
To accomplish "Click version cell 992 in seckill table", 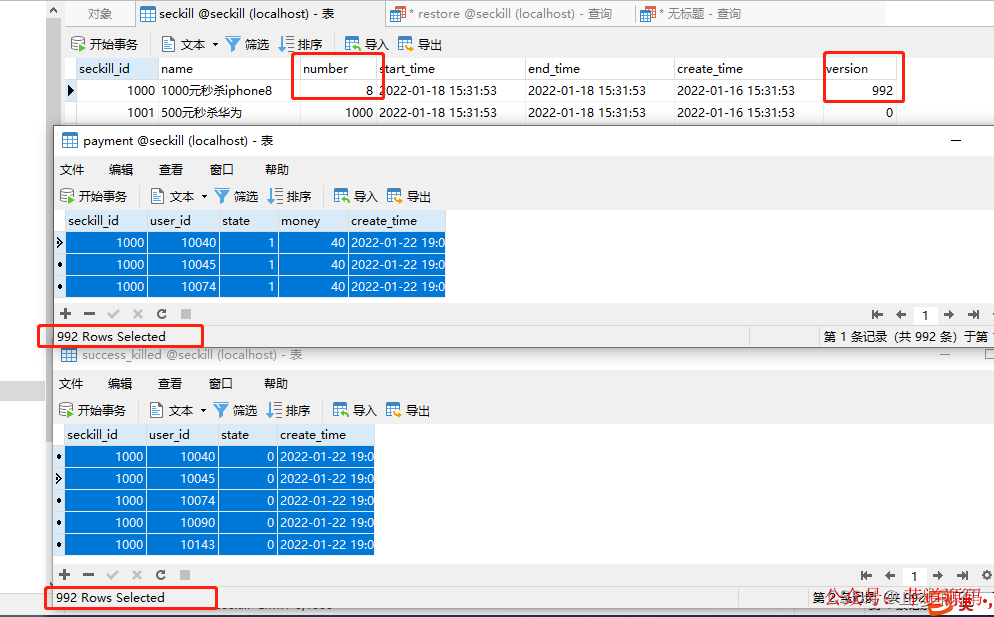I will pos(860,90).
